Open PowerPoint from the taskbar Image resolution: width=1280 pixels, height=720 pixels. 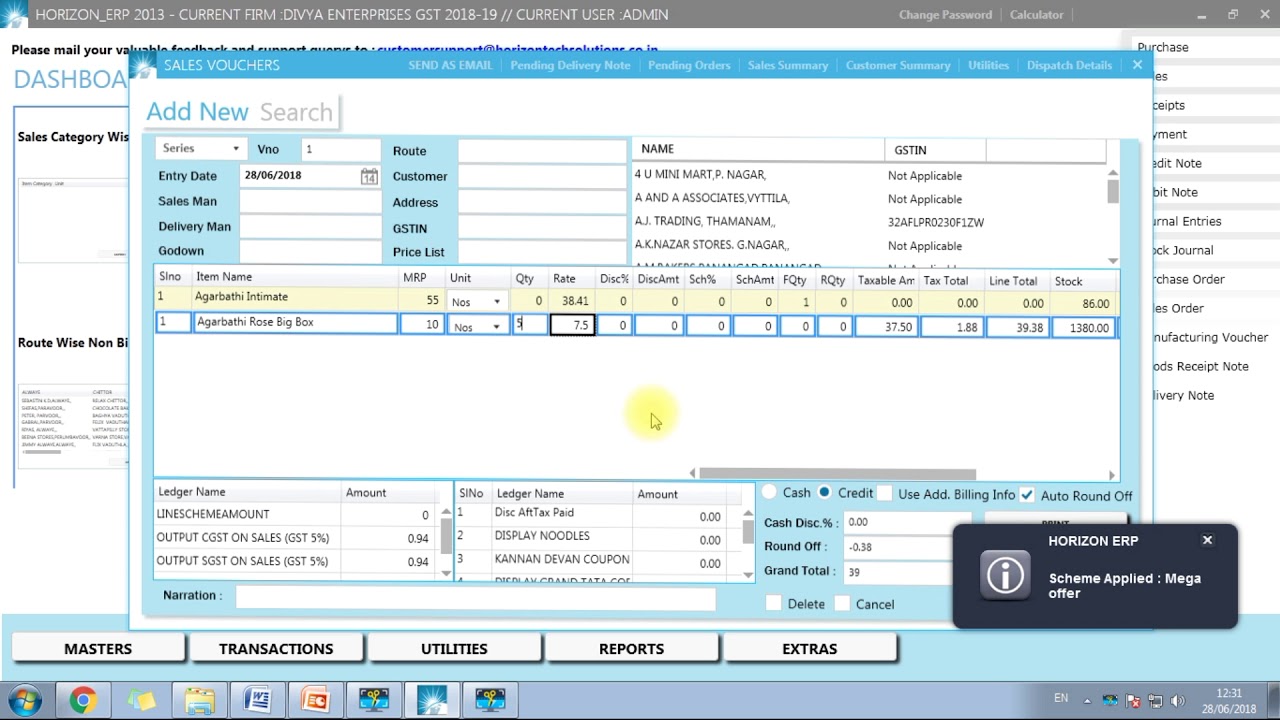click(315, 700)
